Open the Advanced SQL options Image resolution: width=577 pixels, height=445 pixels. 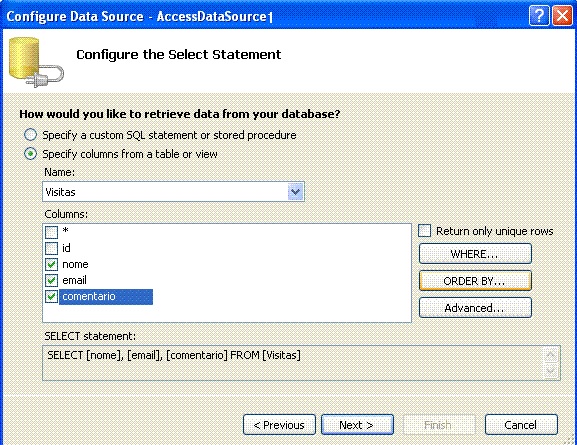click(x=475, y=307)
